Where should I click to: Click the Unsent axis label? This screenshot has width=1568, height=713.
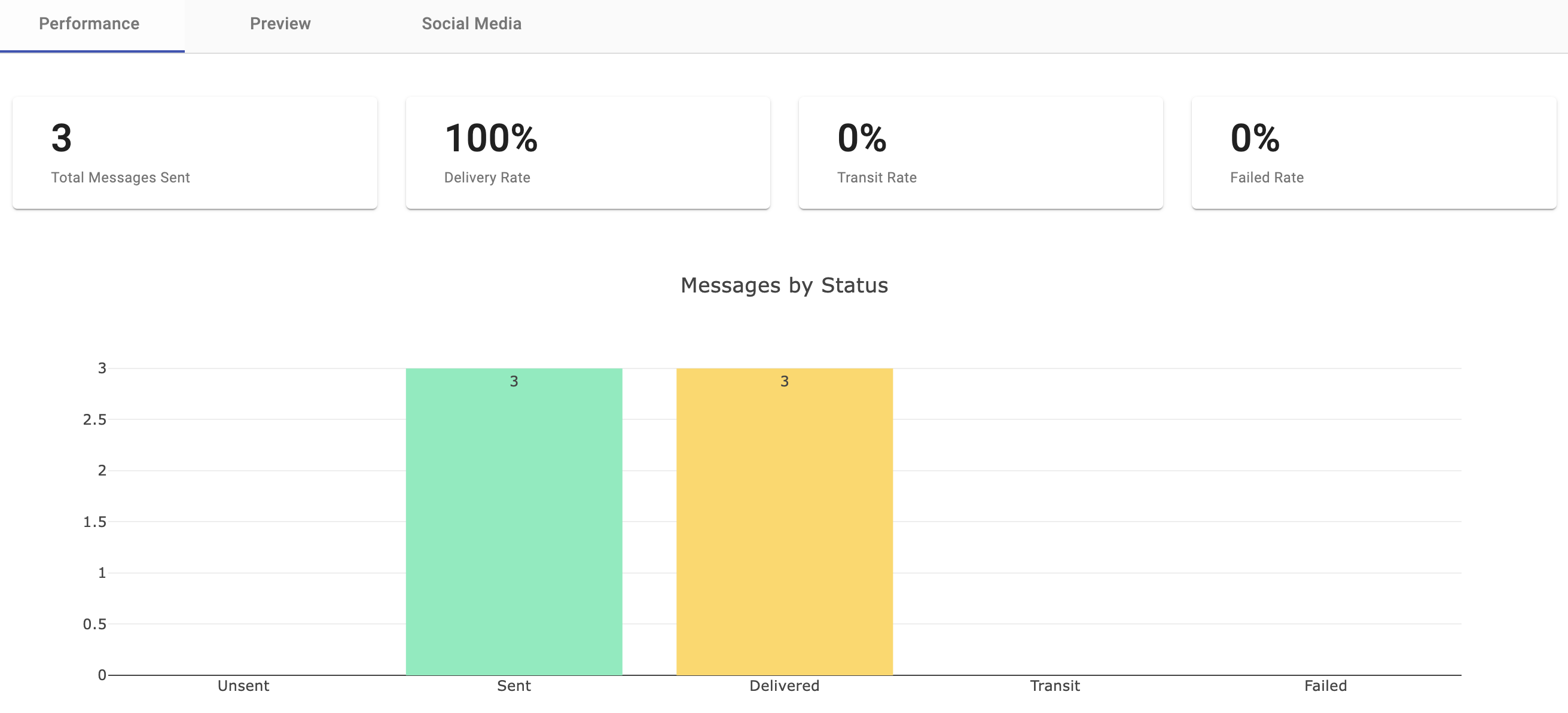243,685
